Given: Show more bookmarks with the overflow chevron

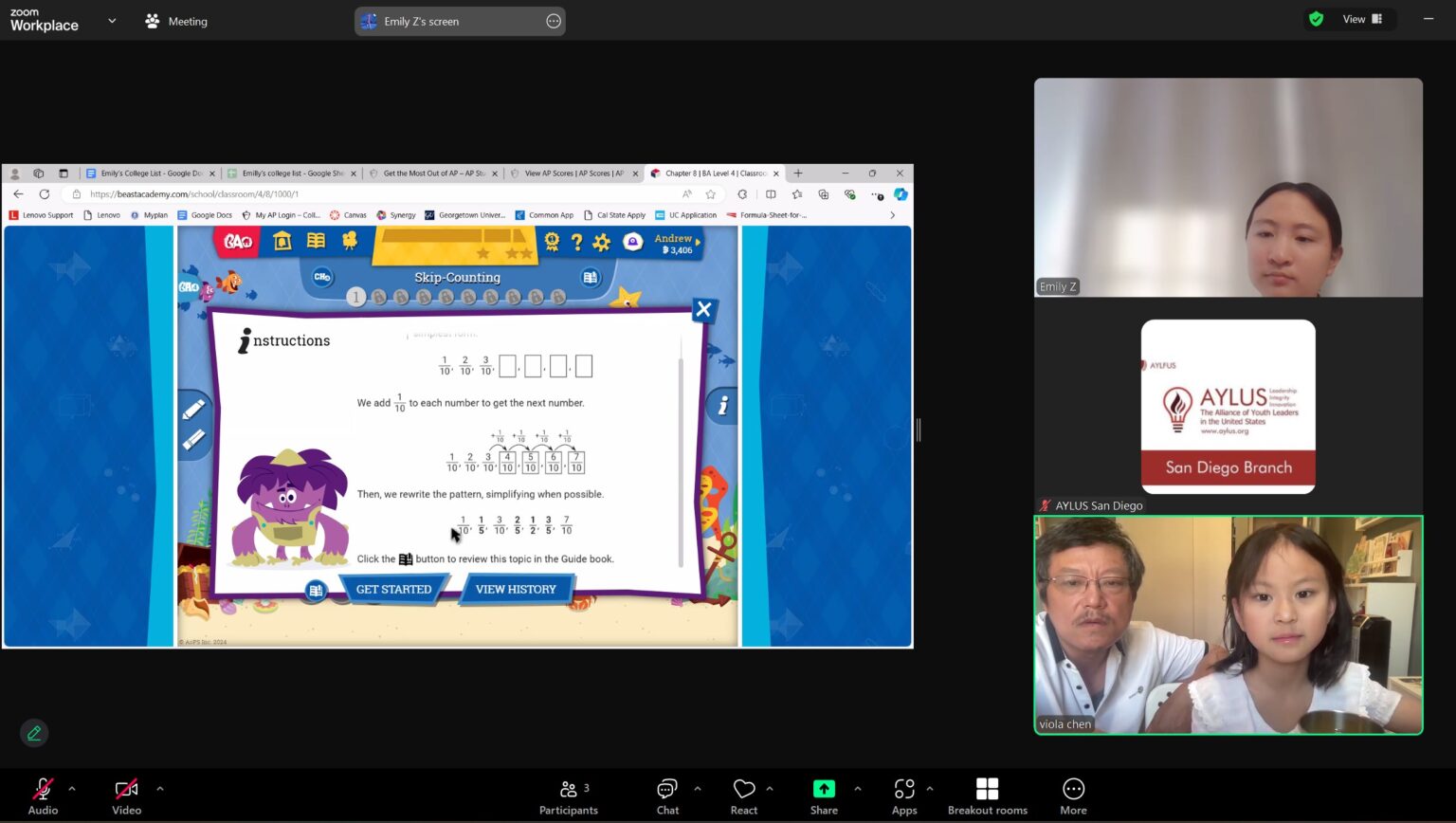Looking at the screenshot, I should (892, 215).
